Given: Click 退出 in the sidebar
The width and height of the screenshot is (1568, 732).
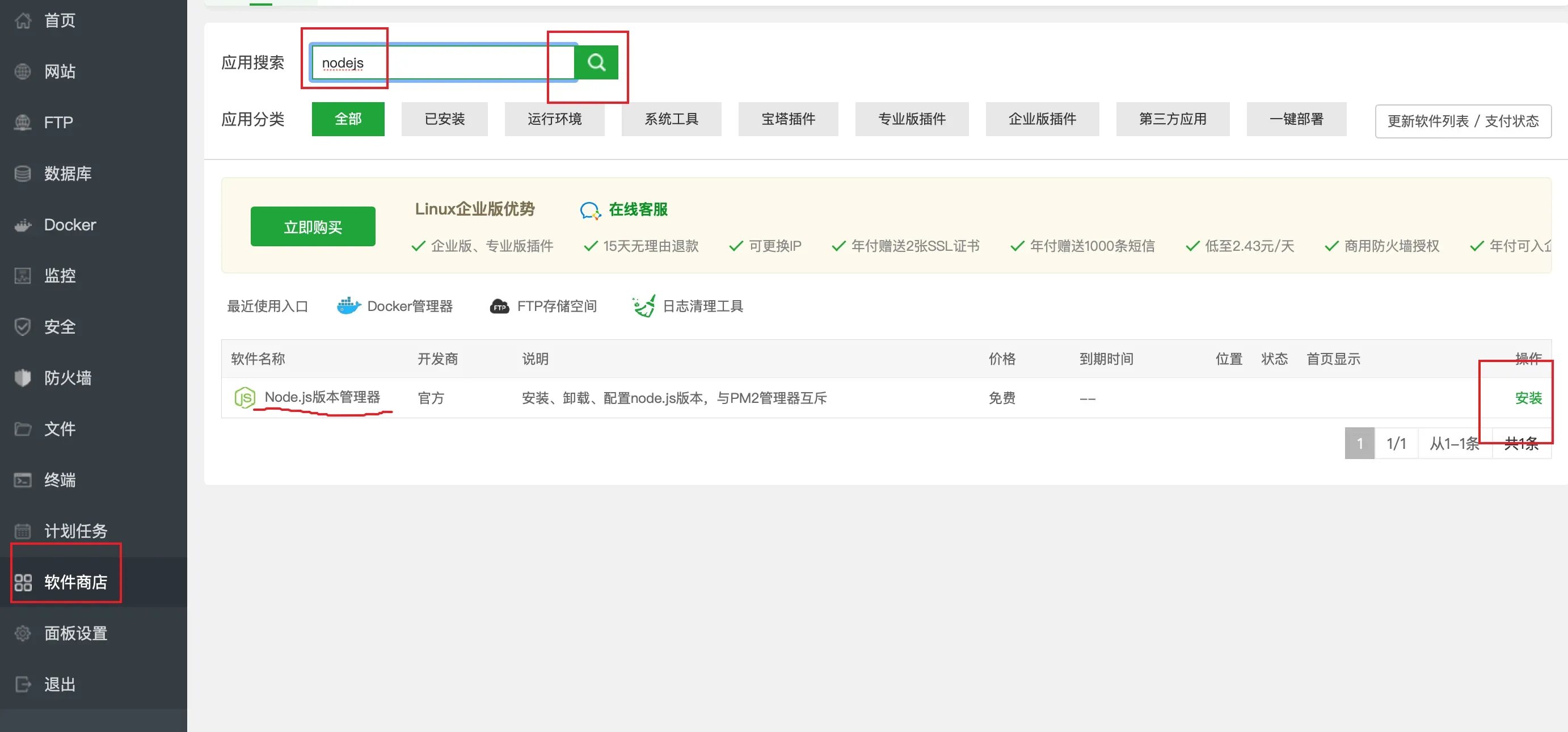Looking at the screenshot, I should 60,684.
